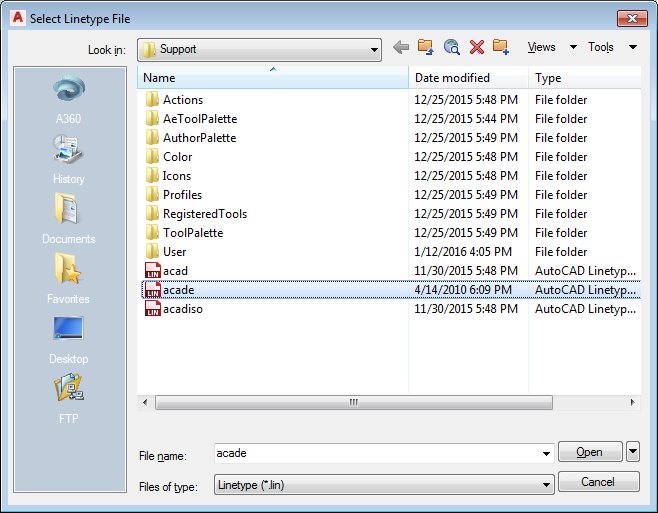Select 'AuthorPalette' folder name
Viewport: 658px width, 513px height.
200,137
